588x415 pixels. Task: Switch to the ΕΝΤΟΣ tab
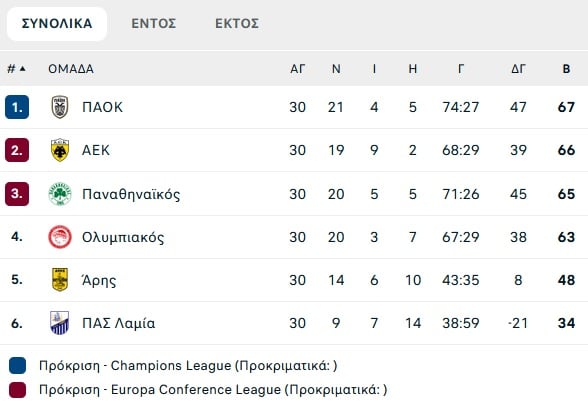point(153,24)
